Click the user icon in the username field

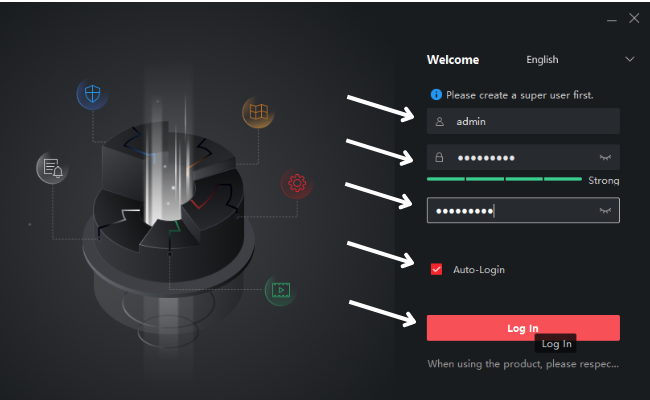tap(440, 121)
